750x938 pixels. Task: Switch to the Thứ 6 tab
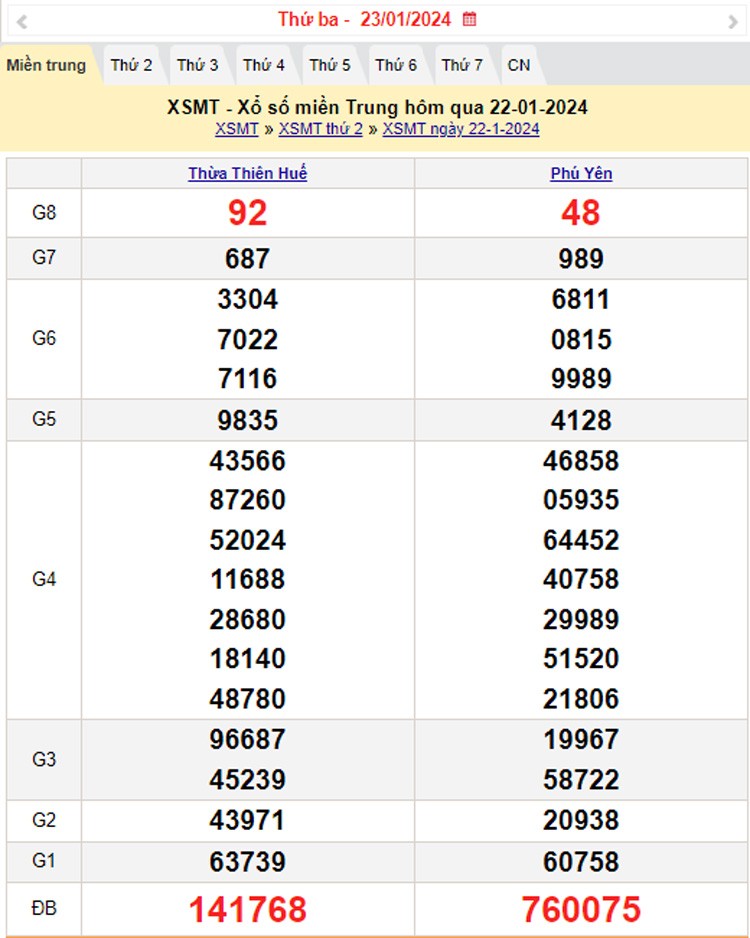(396, 65)
